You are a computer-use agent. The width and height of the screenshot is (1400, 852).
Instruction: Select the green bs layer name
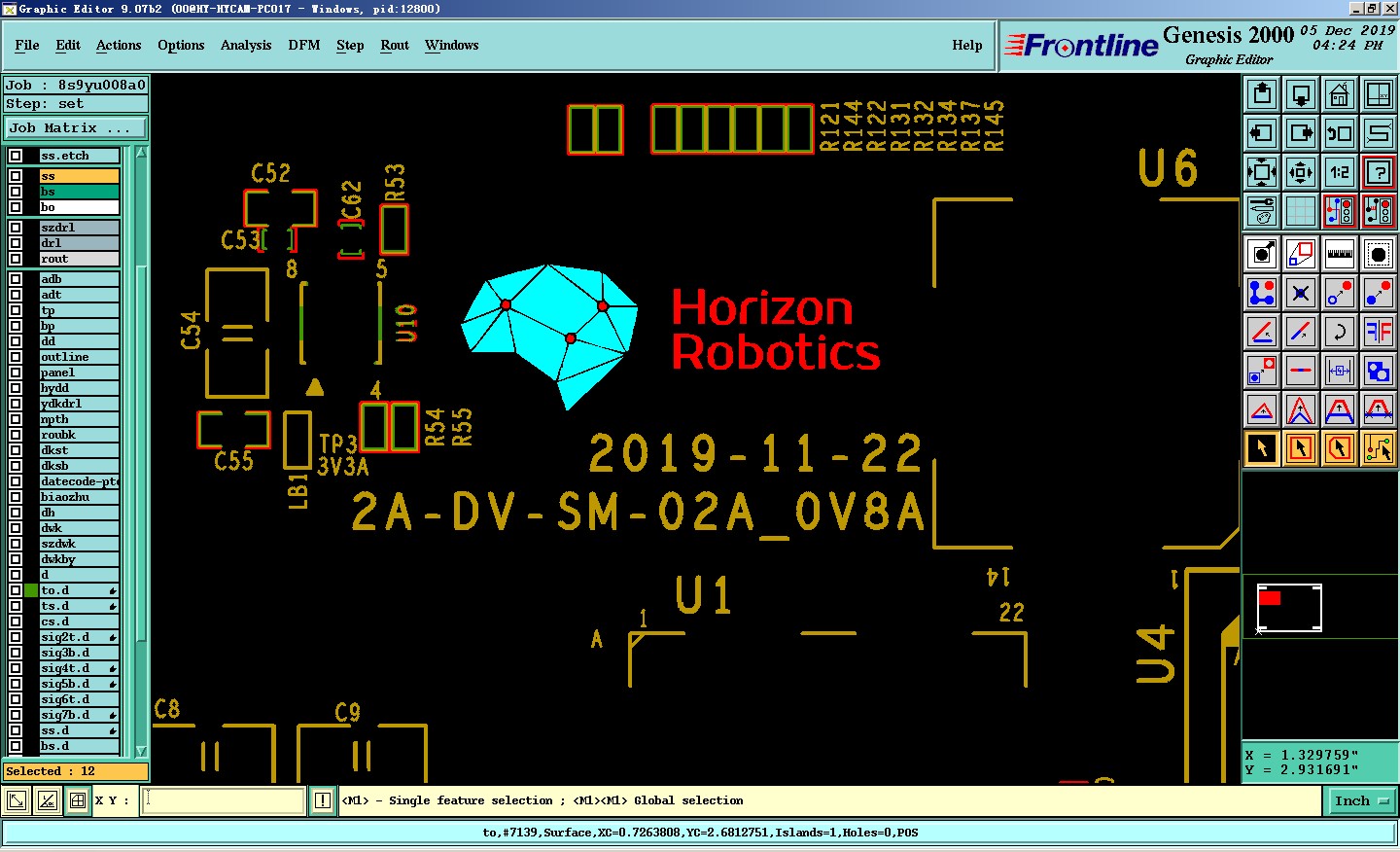(x=80, y=192)
